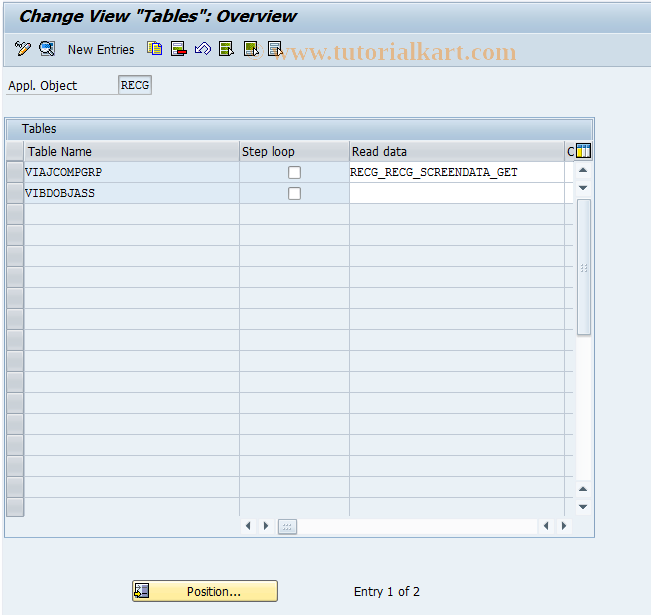Image resolution: width=651 pixels, height=615 pixels.
Task: Toggle Step loop checkbox for VIAJCOMPGRP
Action: [x=294, y=172]
